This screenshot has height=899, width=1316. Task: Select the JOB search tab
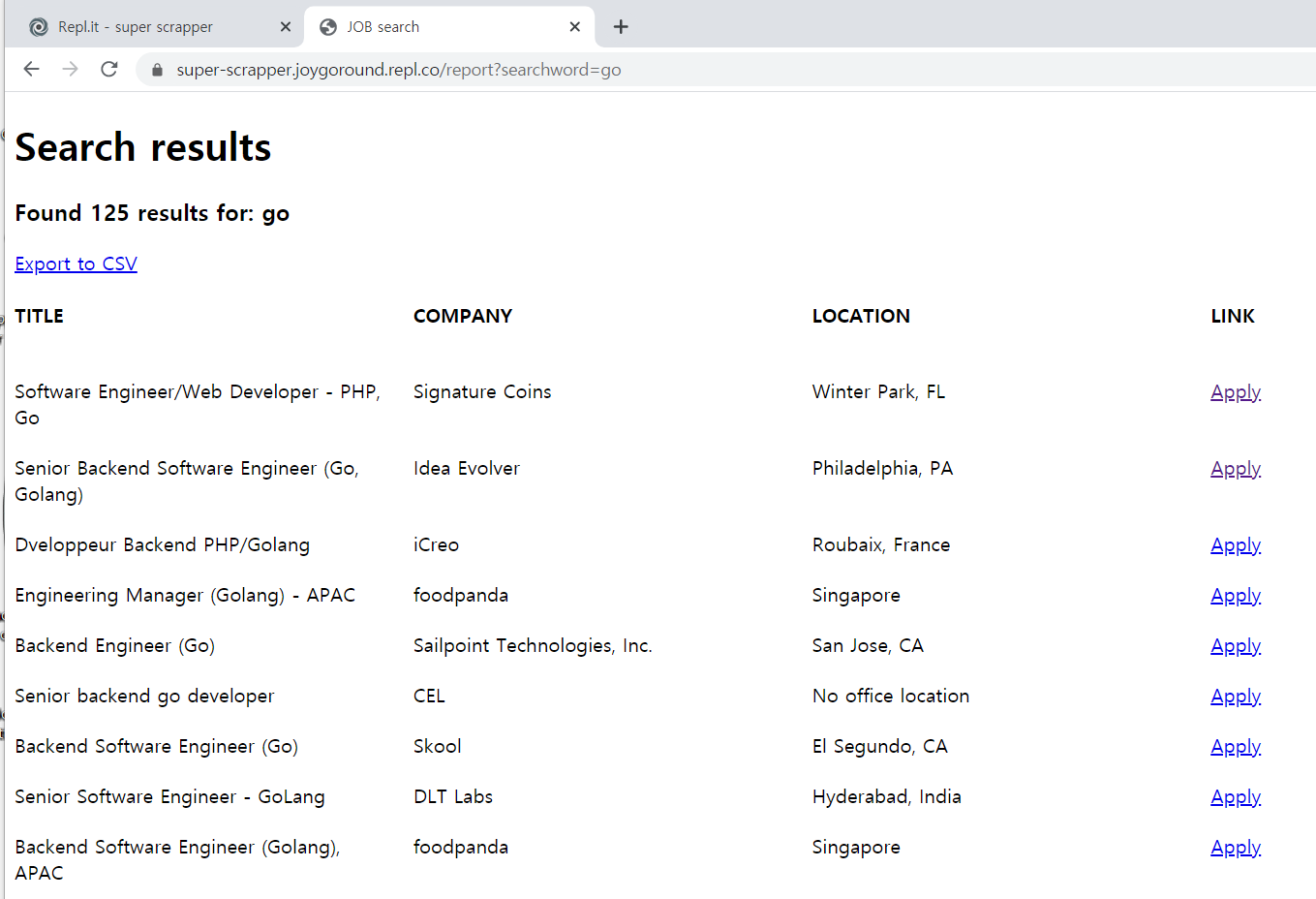point(449,27)
